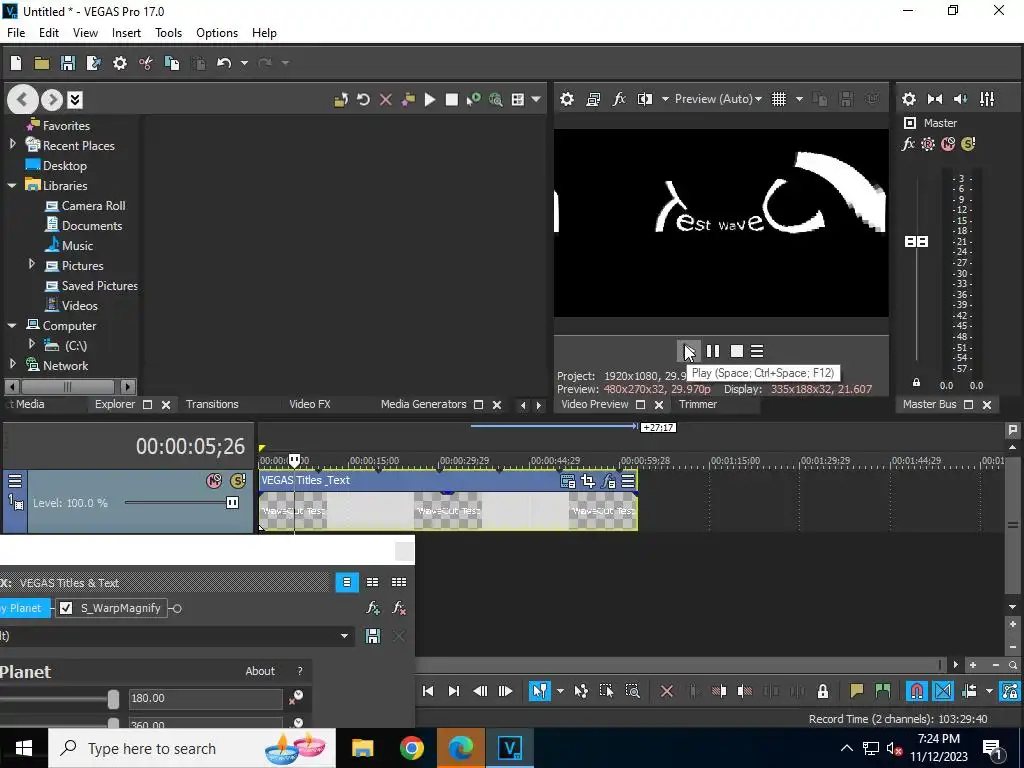Enable the S_WarpMagnify effect checkbox
Viewport: 1024px width, 768px height.
click(x=66, y=608)
